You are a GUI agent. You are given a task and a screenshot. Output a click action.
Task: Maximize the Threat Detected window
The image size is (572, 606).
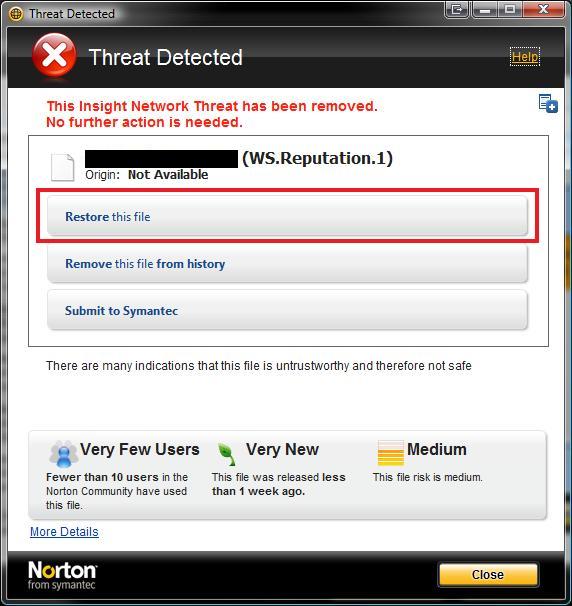(510, 9)
